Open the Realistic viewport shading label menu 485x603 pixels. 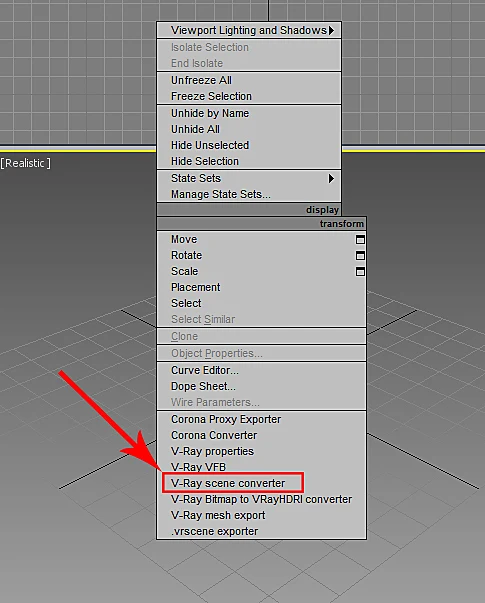[x=25, y=163]
